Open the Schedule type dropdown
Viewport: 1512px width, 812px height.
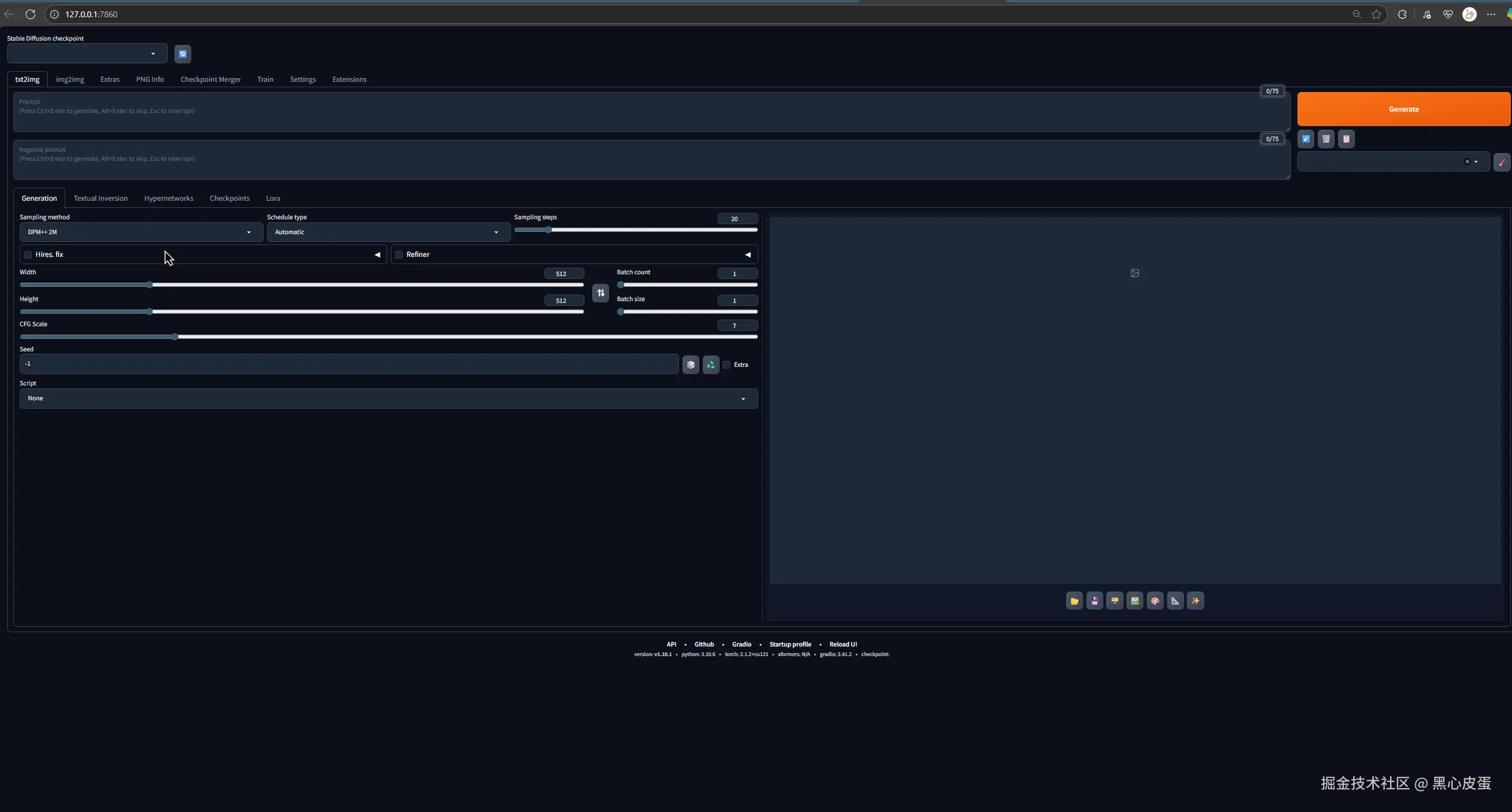(388, 232)
